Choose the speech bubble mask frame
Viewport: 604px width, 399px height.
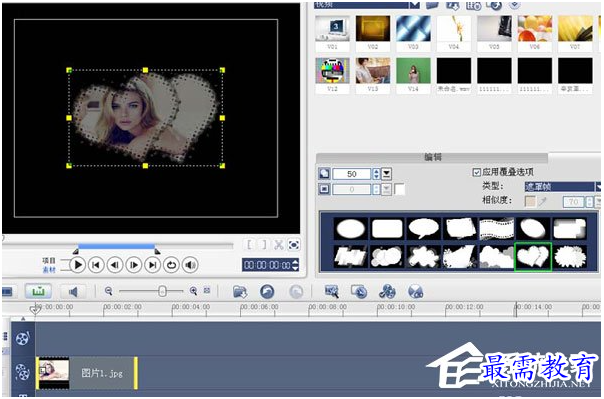click(423, 228)
